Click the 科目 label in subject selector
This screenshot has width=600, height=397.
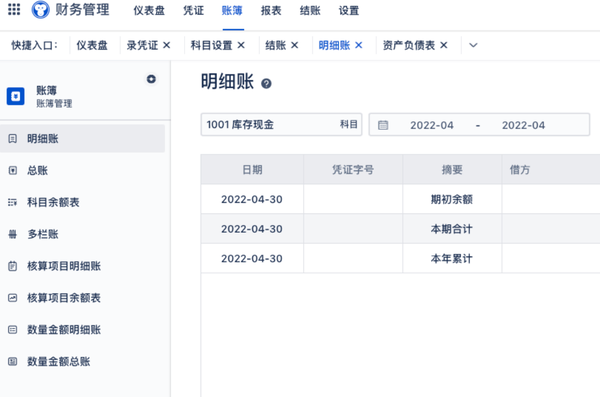tap(349, 124)
